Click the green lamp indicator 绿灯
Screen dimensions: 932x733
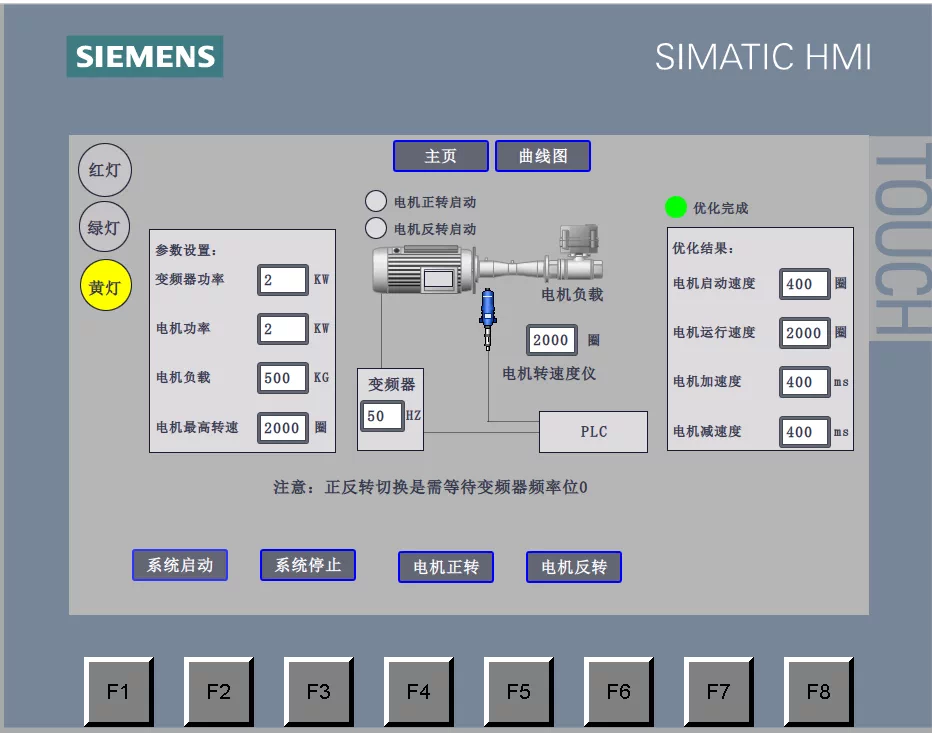pos(104,226)
